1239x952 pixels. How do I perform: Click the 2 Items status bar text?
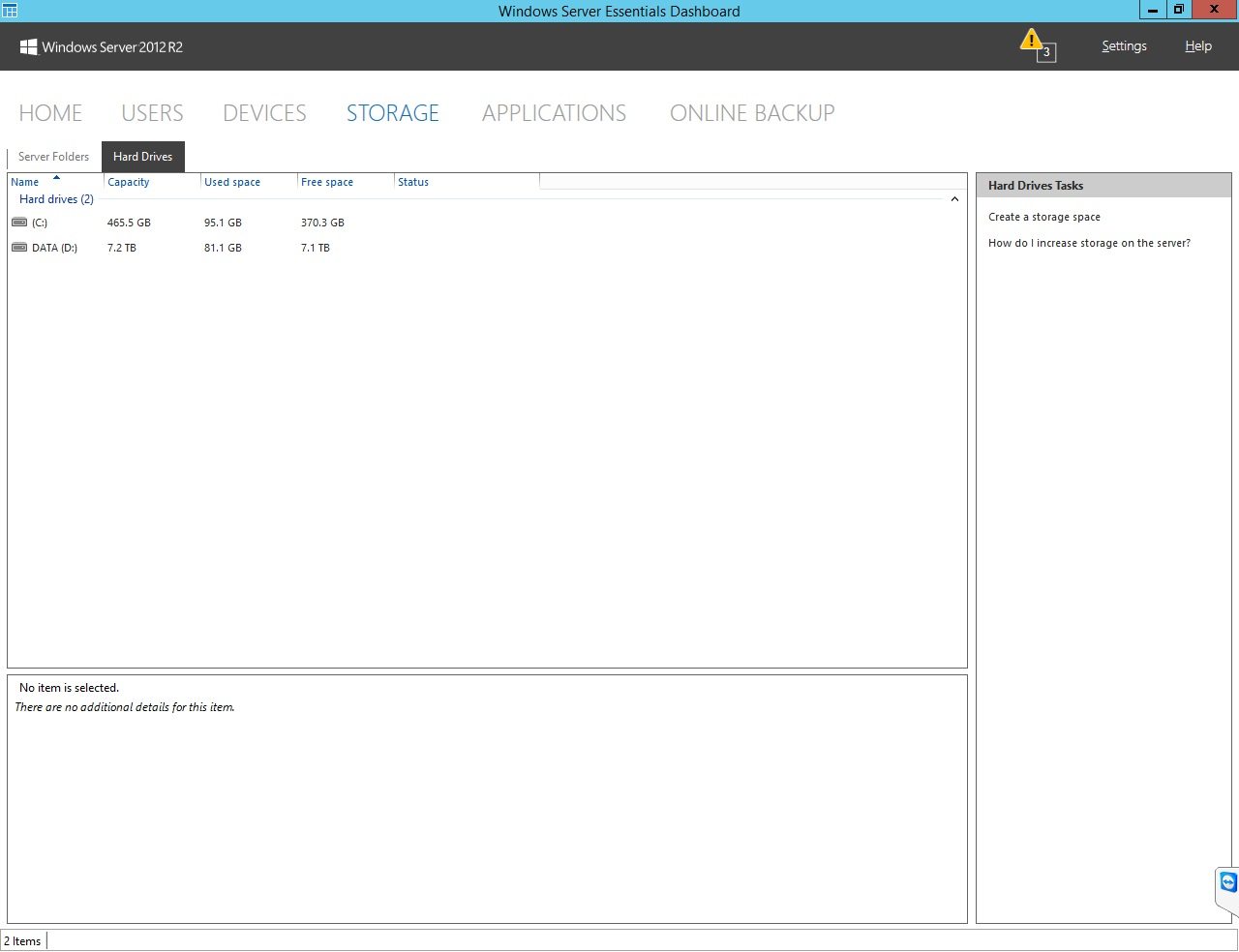click(x=23, y=940)
